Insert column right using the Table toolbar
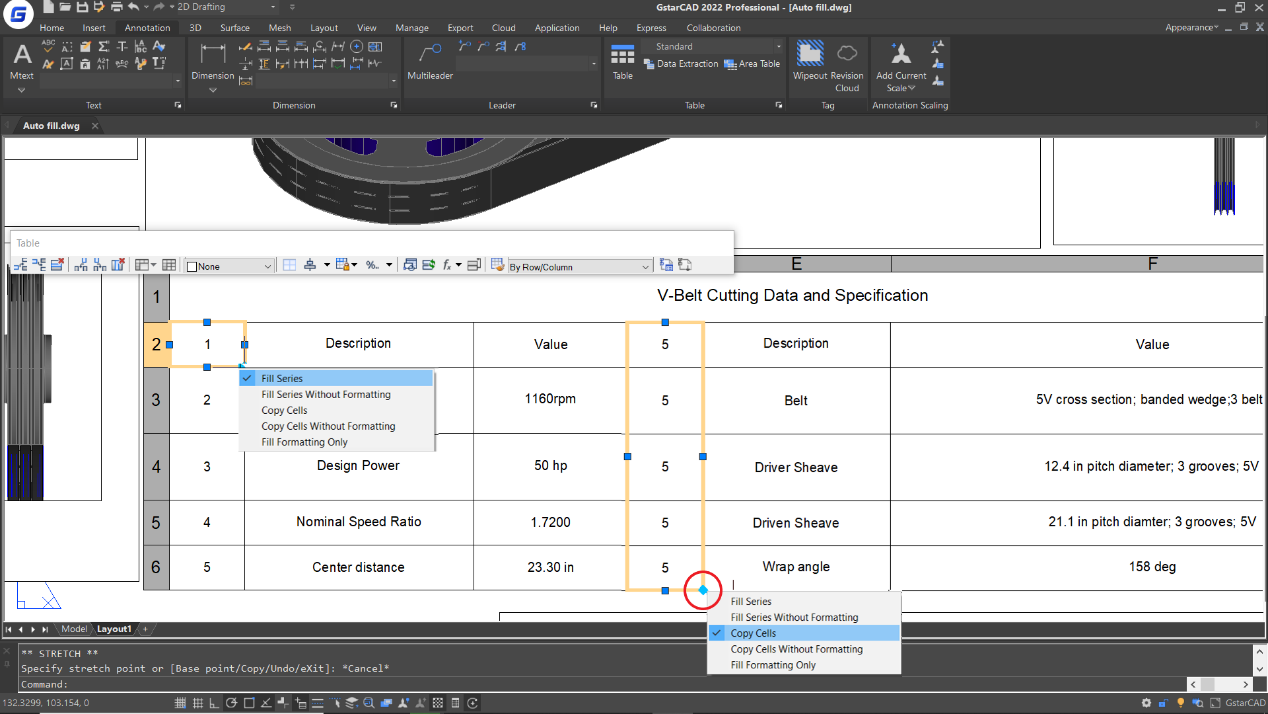 click(x=100, y=265)
